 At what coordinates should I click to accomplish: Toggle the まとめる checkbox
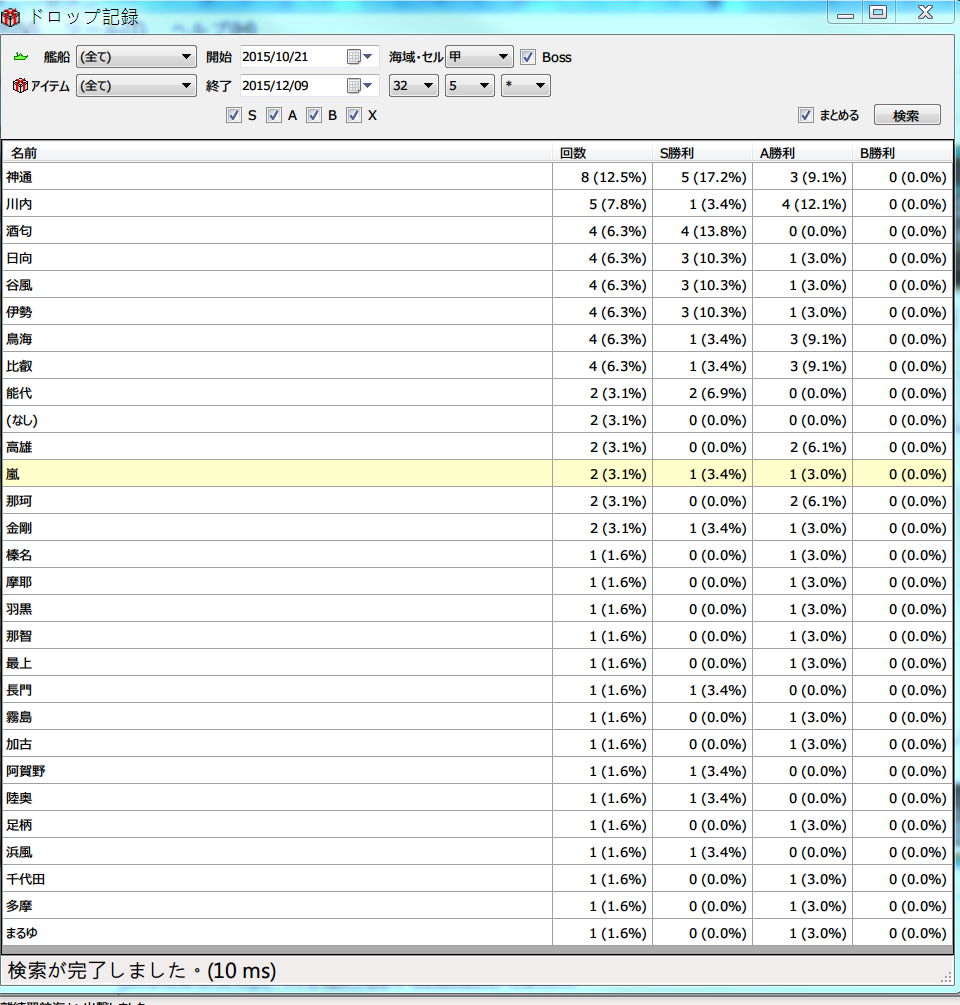(806, 115)
